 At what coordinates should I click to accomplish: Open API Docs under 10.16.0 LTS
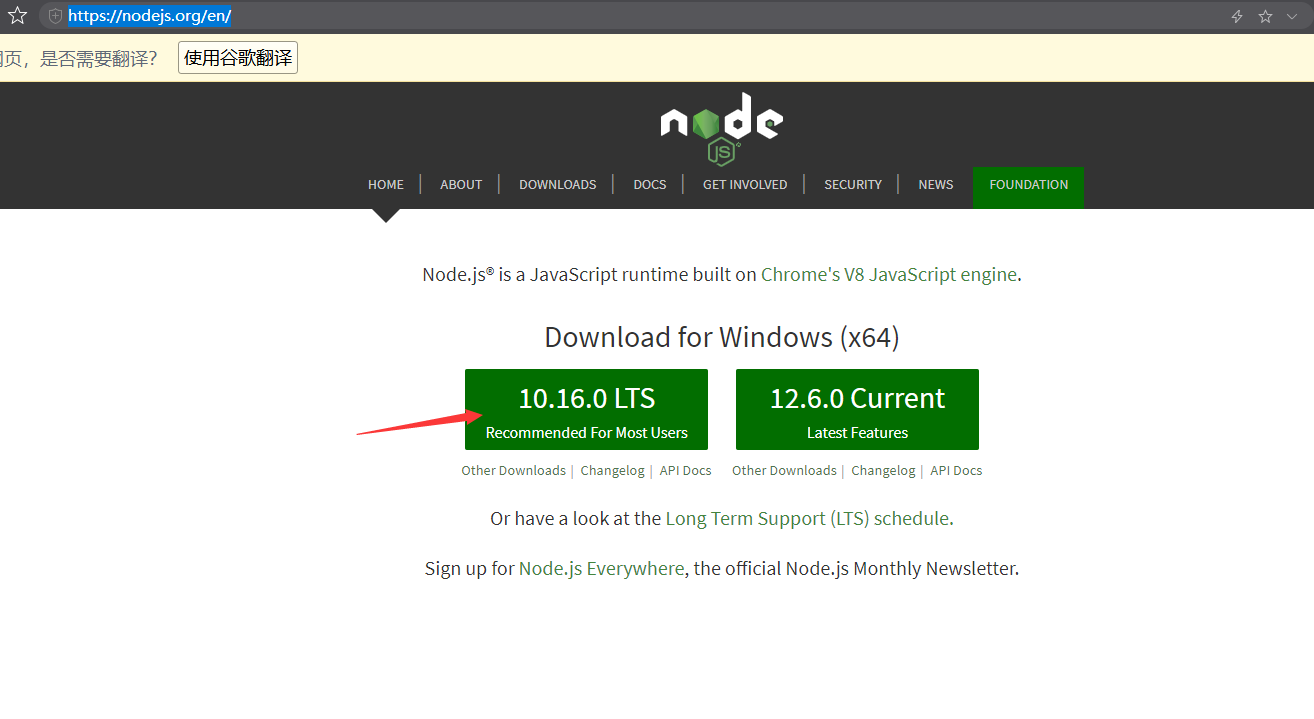tap(686, 470)
